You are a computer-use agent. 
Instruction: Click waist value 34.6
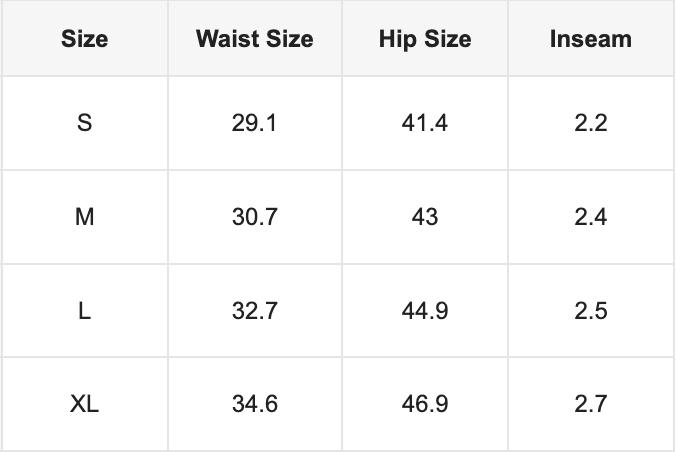click(x=254, y=405)
